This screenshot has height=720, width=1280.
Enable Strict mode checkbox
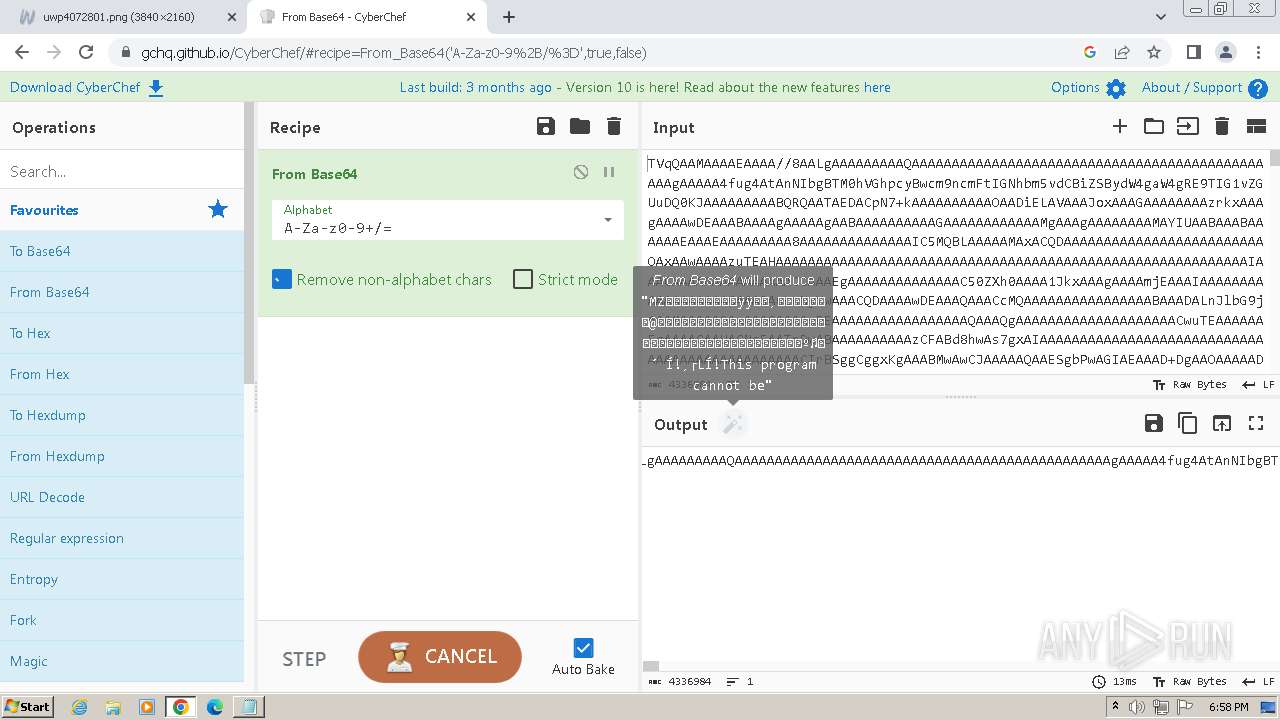tap(523, 279)
